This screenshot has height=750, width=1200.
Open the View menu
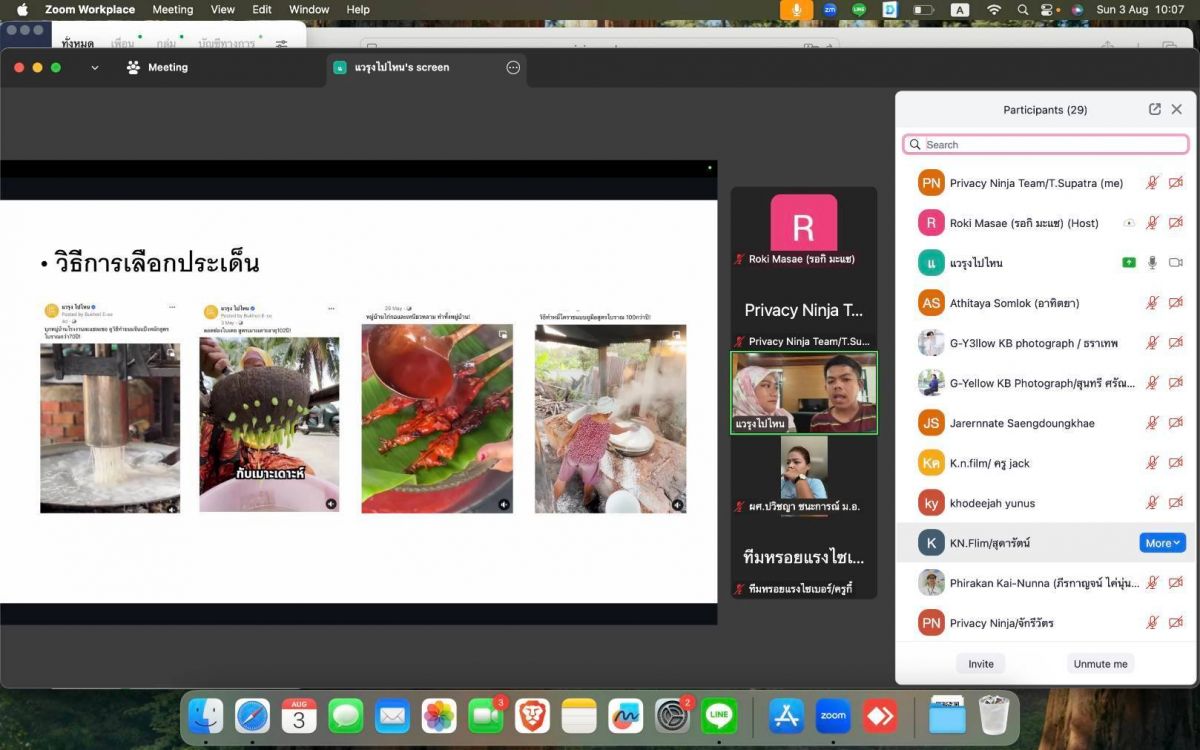point(222,9)
